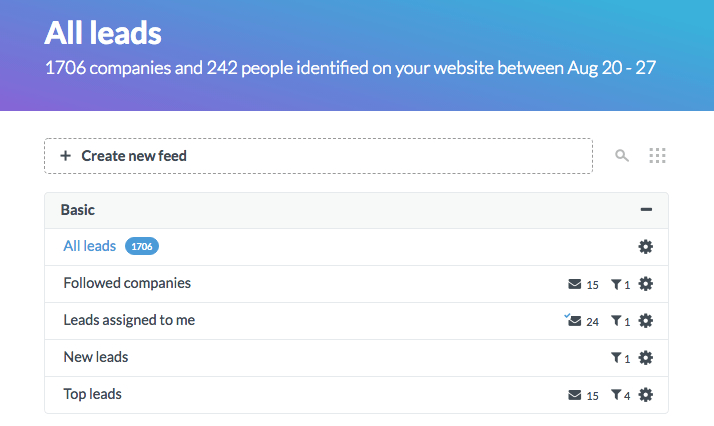Open the All leads feed link
714x426 pixels.
(90, 246)
